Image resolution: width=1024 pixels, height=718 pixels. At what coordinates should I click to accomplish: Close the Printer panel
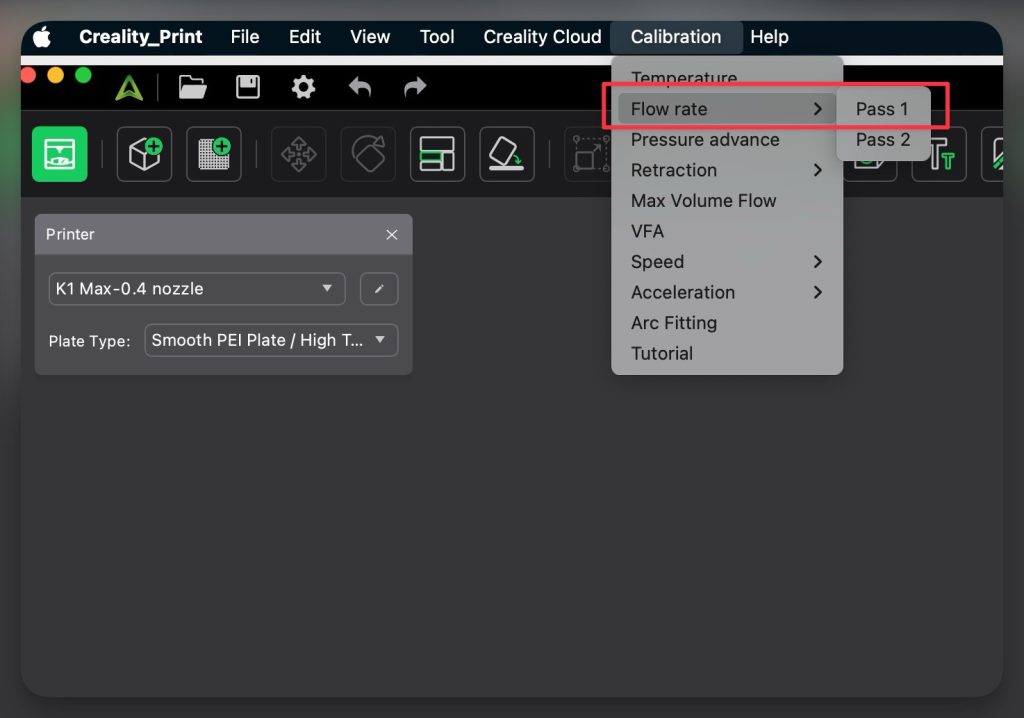coord(392,235)
